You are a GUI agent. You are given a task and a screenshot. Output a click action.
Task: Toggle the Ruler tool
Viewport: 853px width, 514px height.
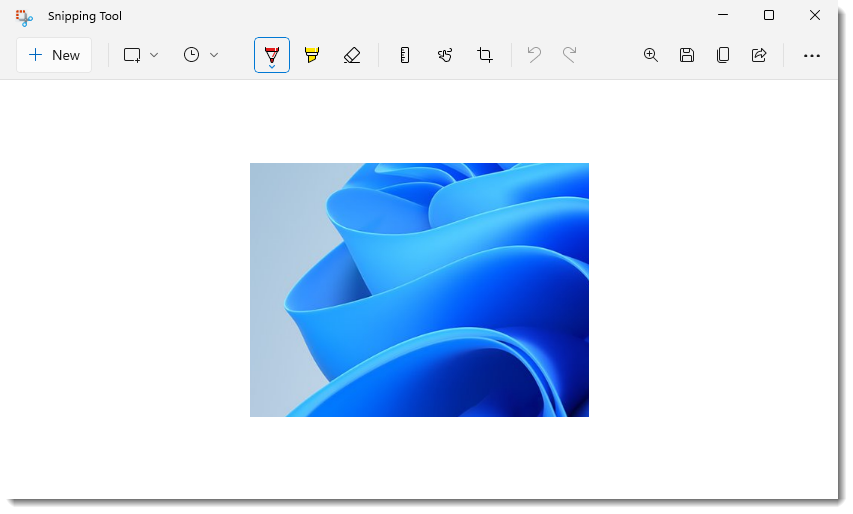[x=405, y=55]
